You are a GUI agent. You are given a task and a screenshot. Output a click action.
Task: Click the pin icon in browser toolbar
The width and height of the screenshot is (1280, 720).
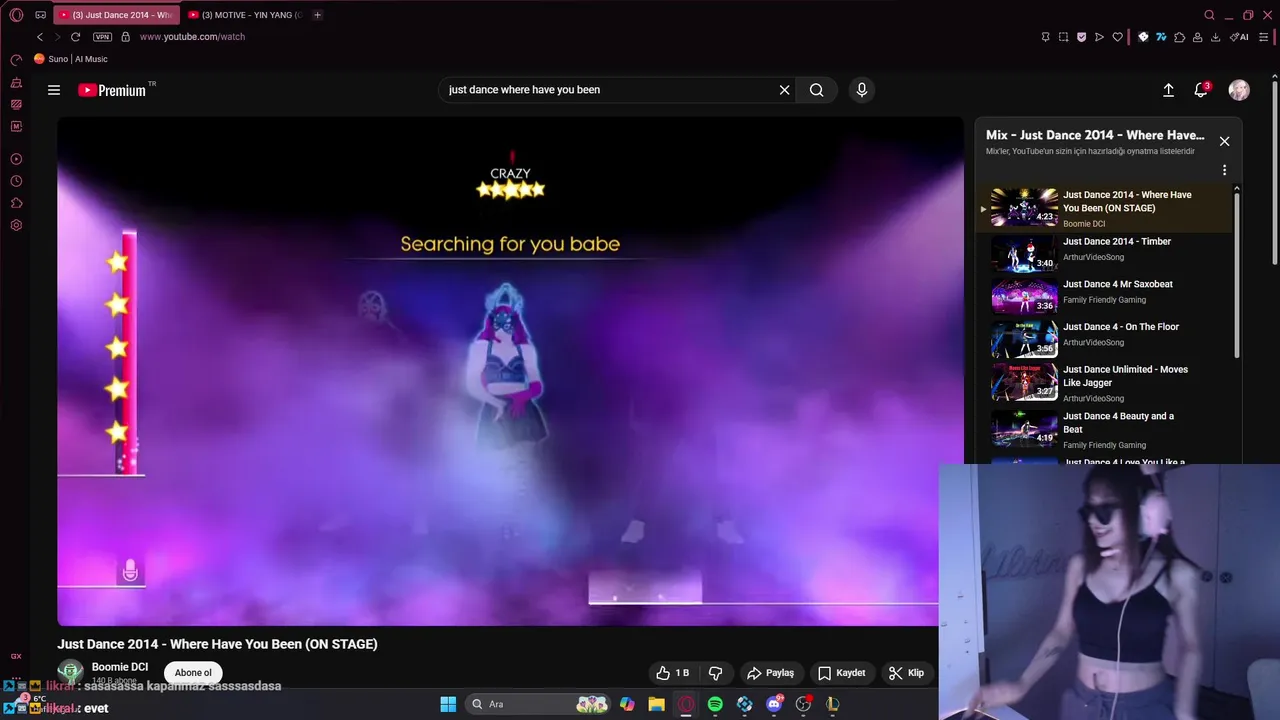tap(1046, 37)
